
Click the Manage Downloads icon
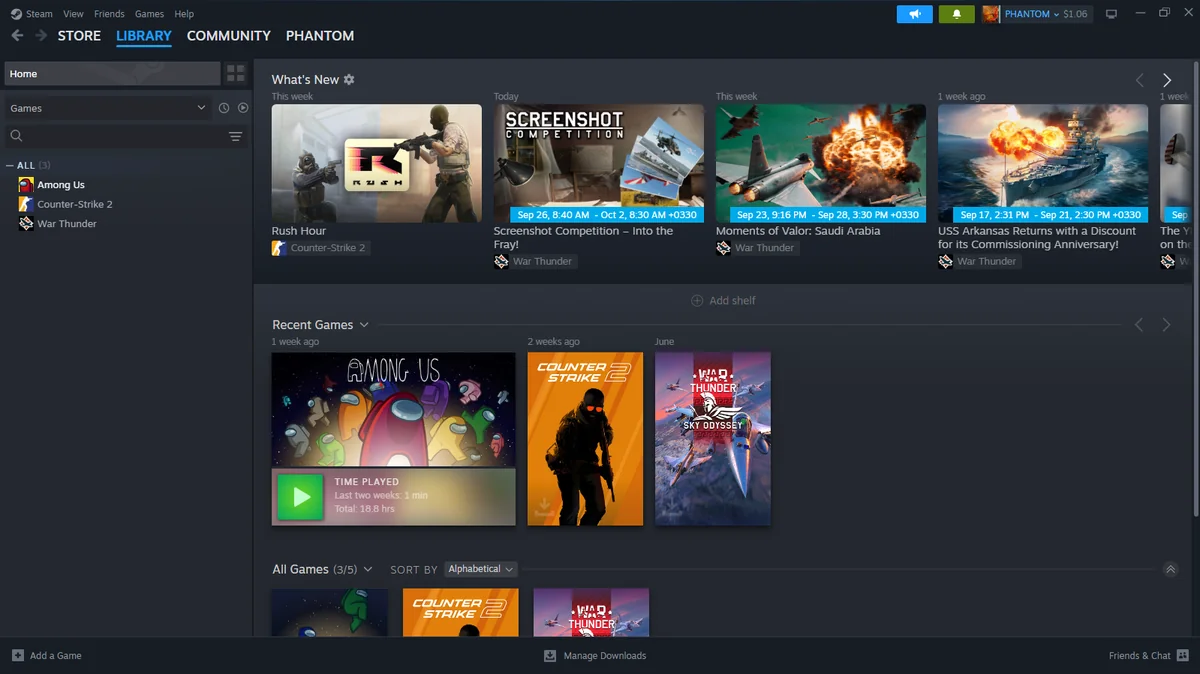click(550, 655)
